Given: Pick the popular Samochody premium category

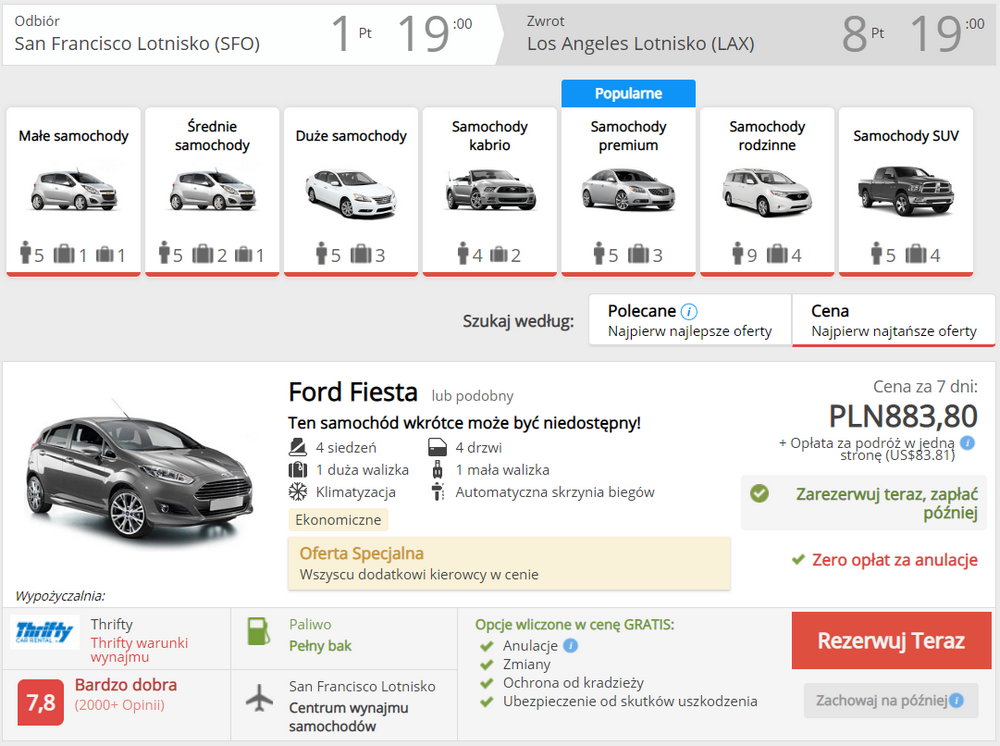Looking at the screenshot, I should point(628,190).
